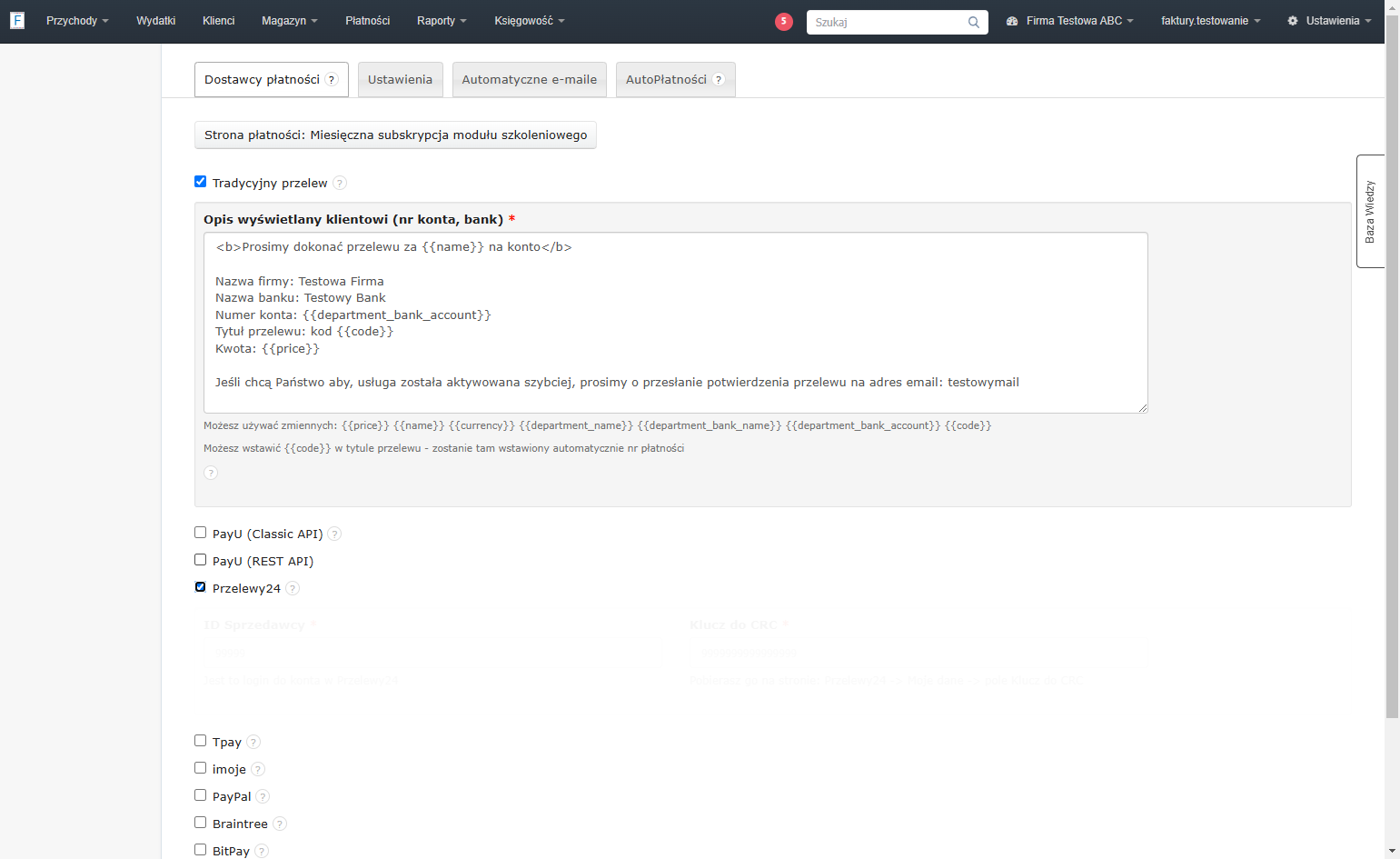Image resolution: width=1400 pixels, height=859 pixels.
Task: Open the Płatności menu item
Action: [x=368, y=21]
